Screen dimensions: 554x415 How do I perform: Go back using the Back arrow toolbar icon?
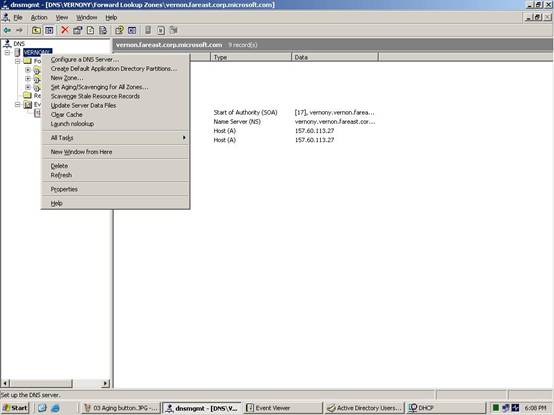[7, 30]
